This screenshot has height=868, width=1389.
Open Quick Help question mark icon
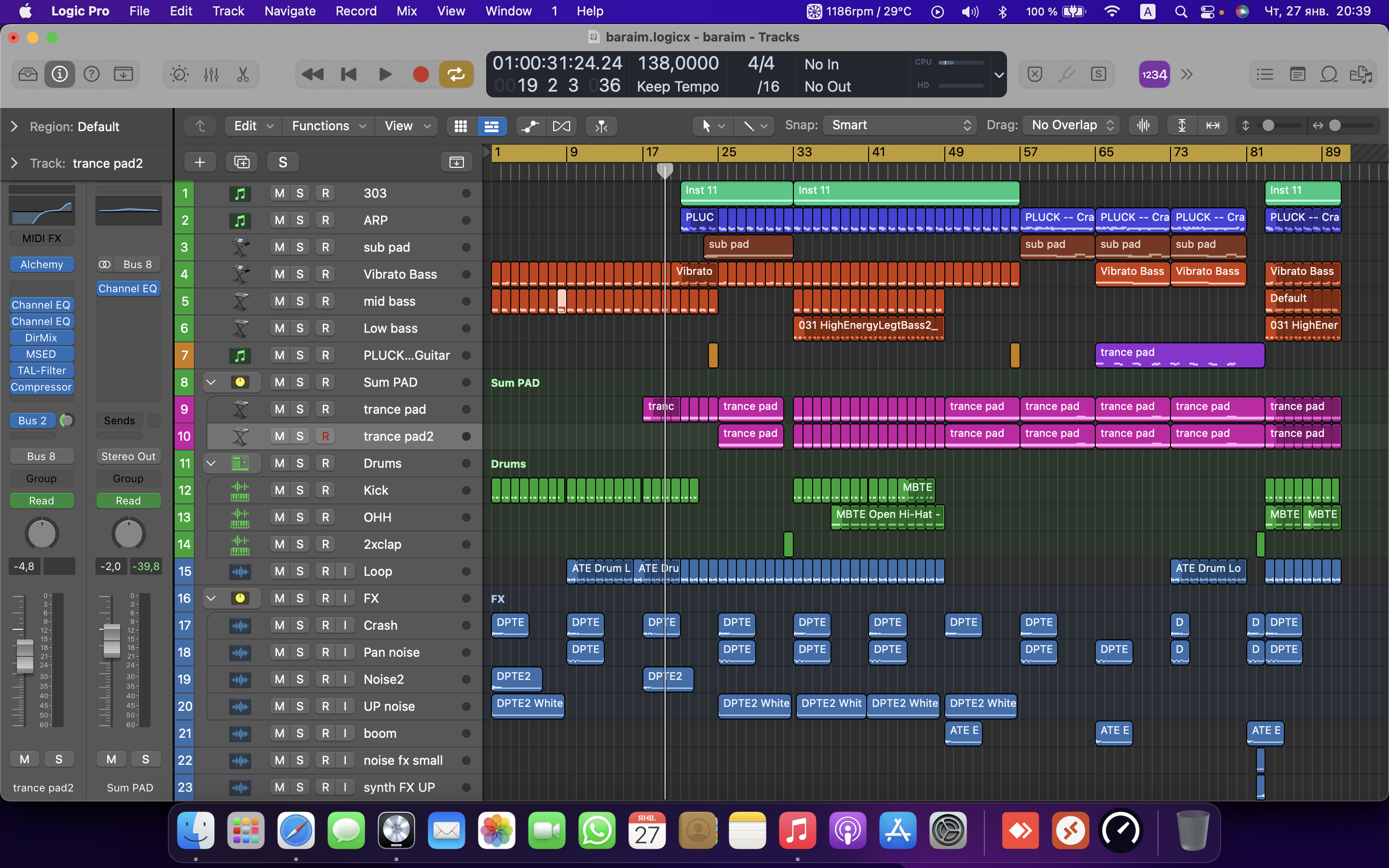(x=91, y=74)
